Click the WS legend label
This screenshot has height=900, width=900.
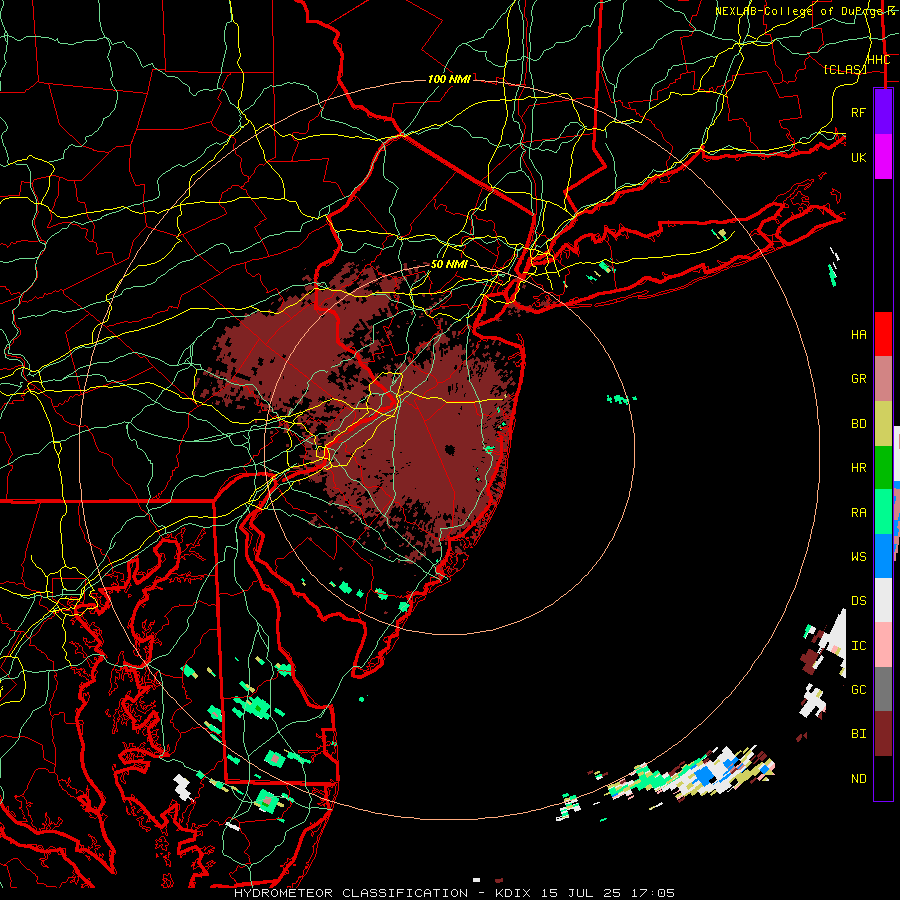tap(858, 557)
